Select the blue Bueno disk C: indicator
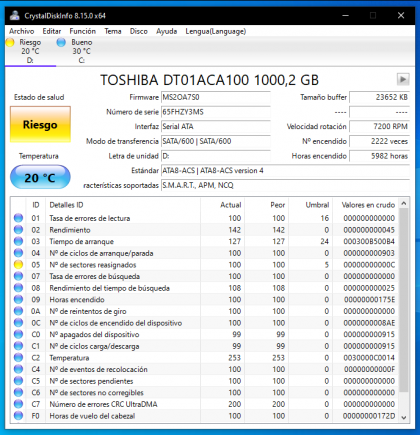The height and width of the screenshot is (435, 420). pos(61,42)
